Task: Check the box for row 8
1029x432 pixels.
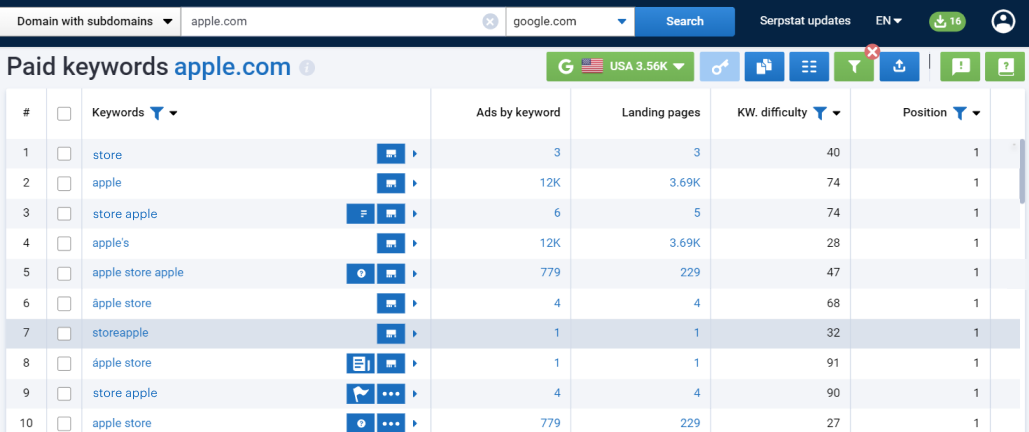Action: point(64,364)
